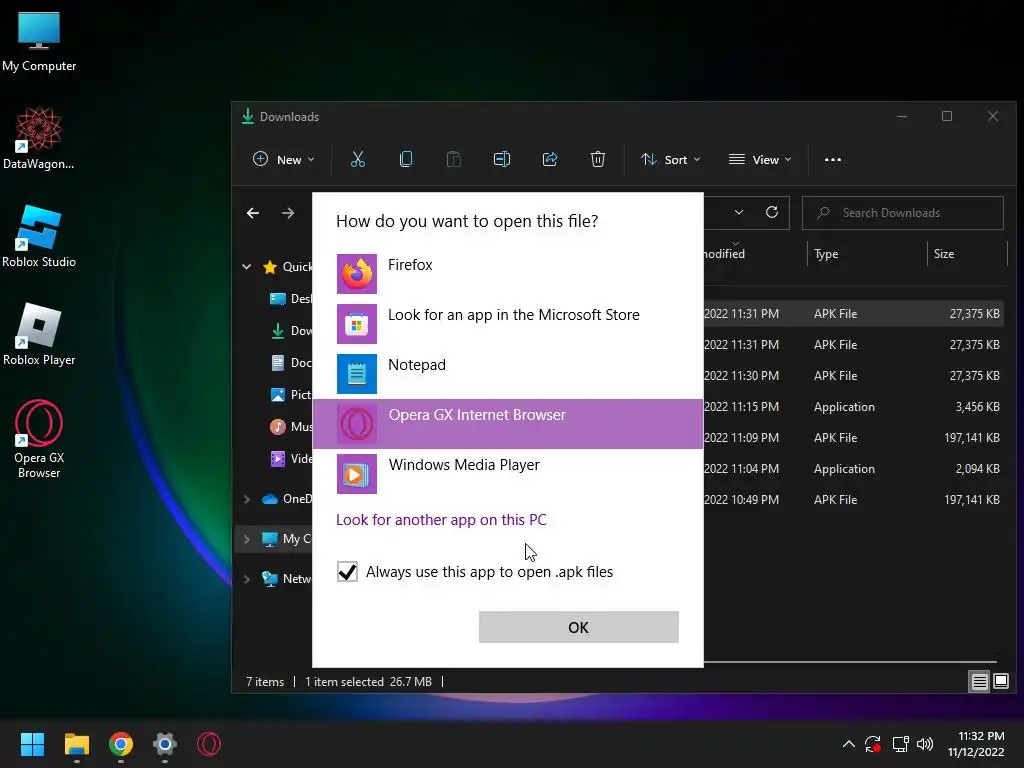Expand the Network tree node
This screenshot has width=1024, height=768.
[247, 579]
